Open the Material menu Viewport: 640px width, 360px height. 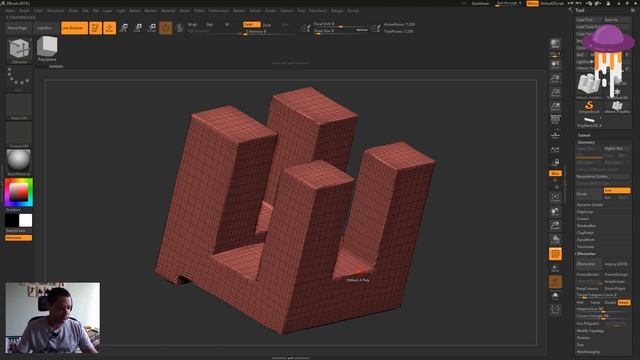(168, 11)
